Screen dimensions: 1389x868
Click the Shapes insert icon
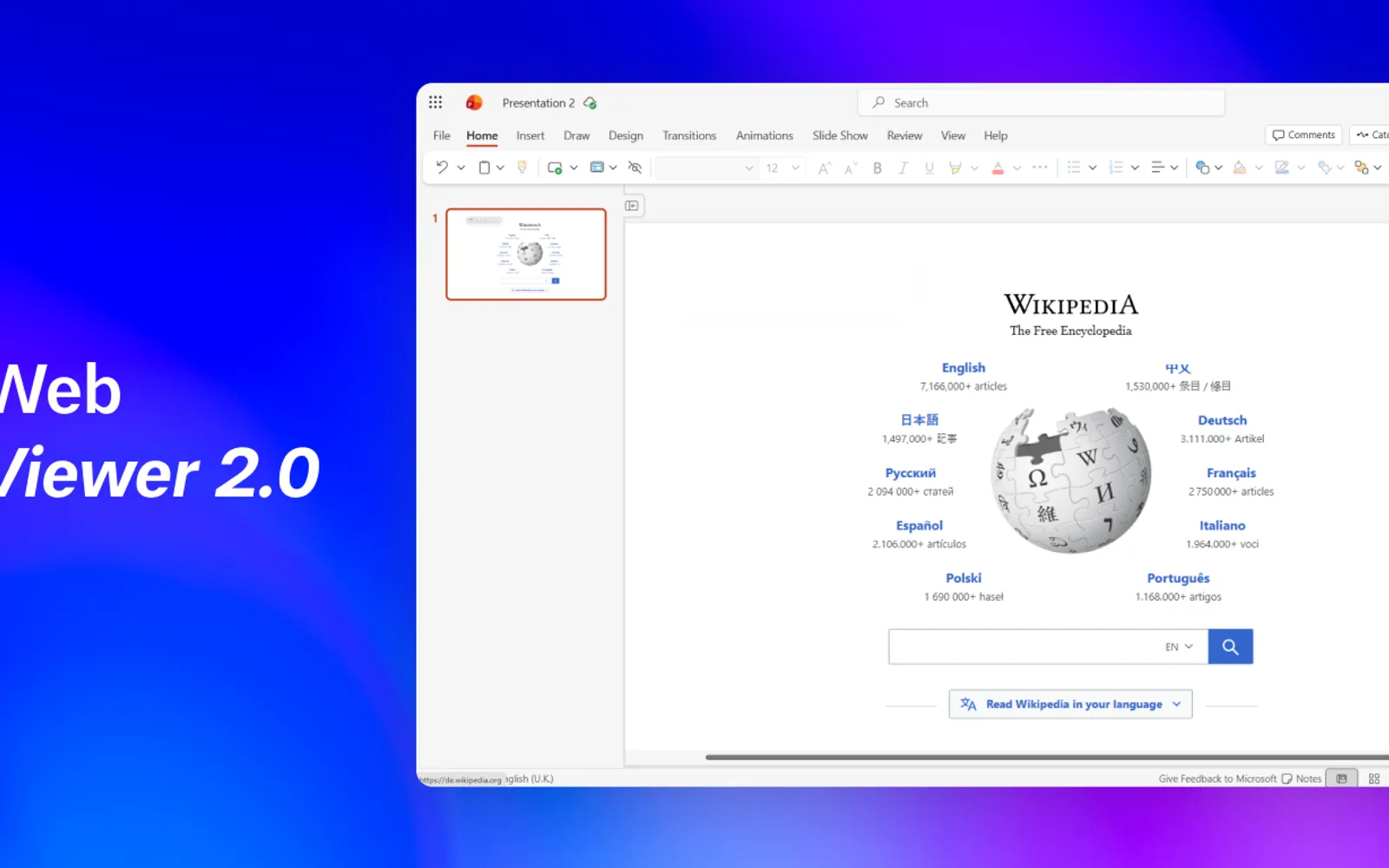pos(1202,168)
